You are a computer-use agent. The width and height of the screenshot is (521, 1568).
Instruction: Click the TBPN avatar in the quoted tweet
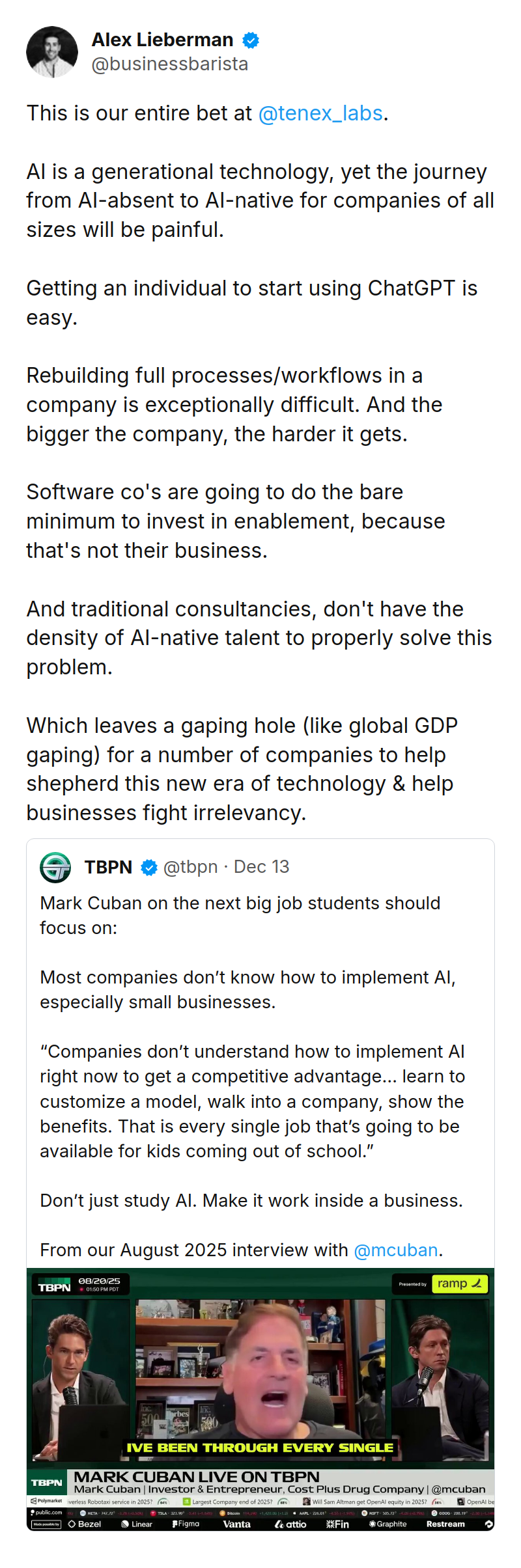(x=55, y=867)
